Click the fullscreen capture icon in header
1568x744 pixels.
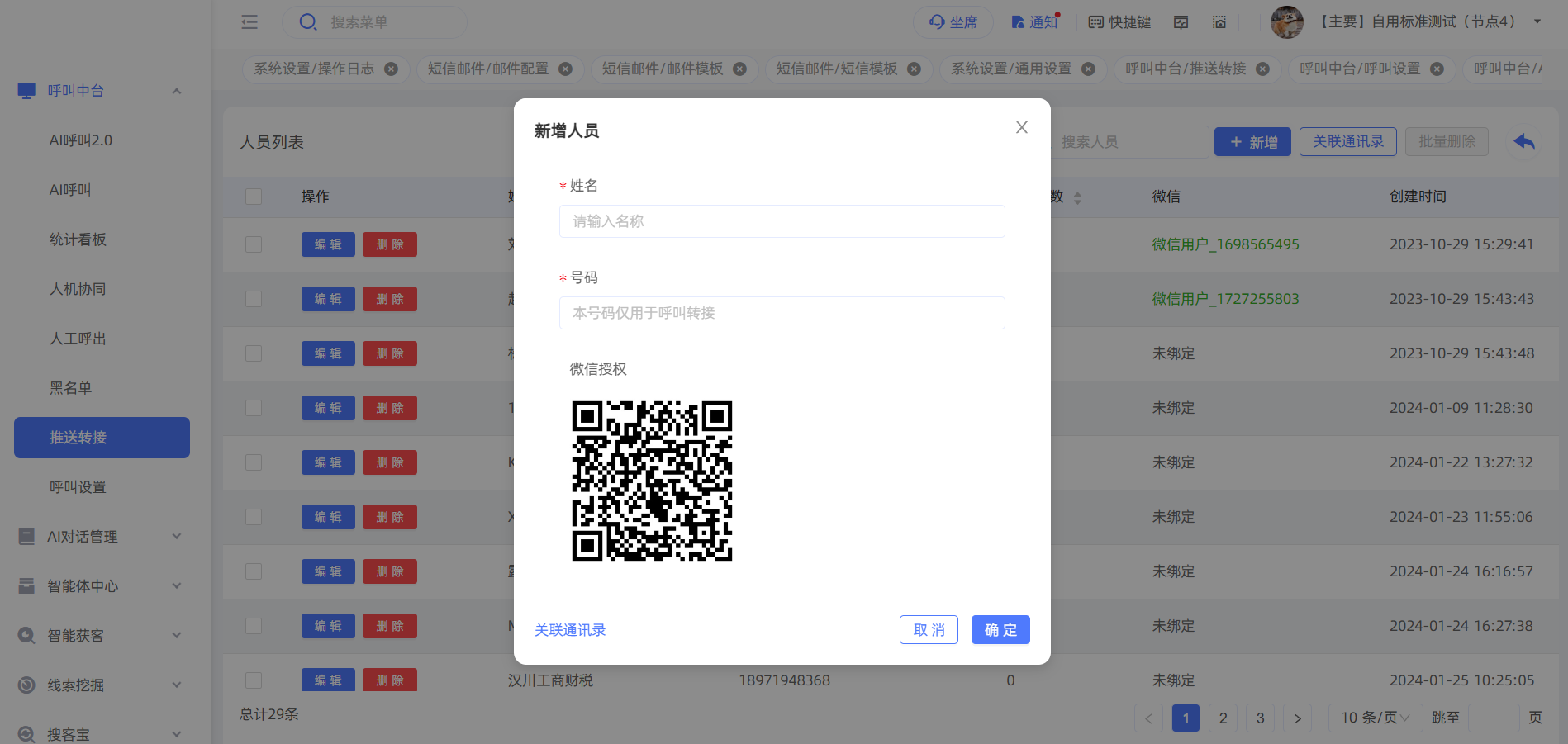tap(1219, 22)
